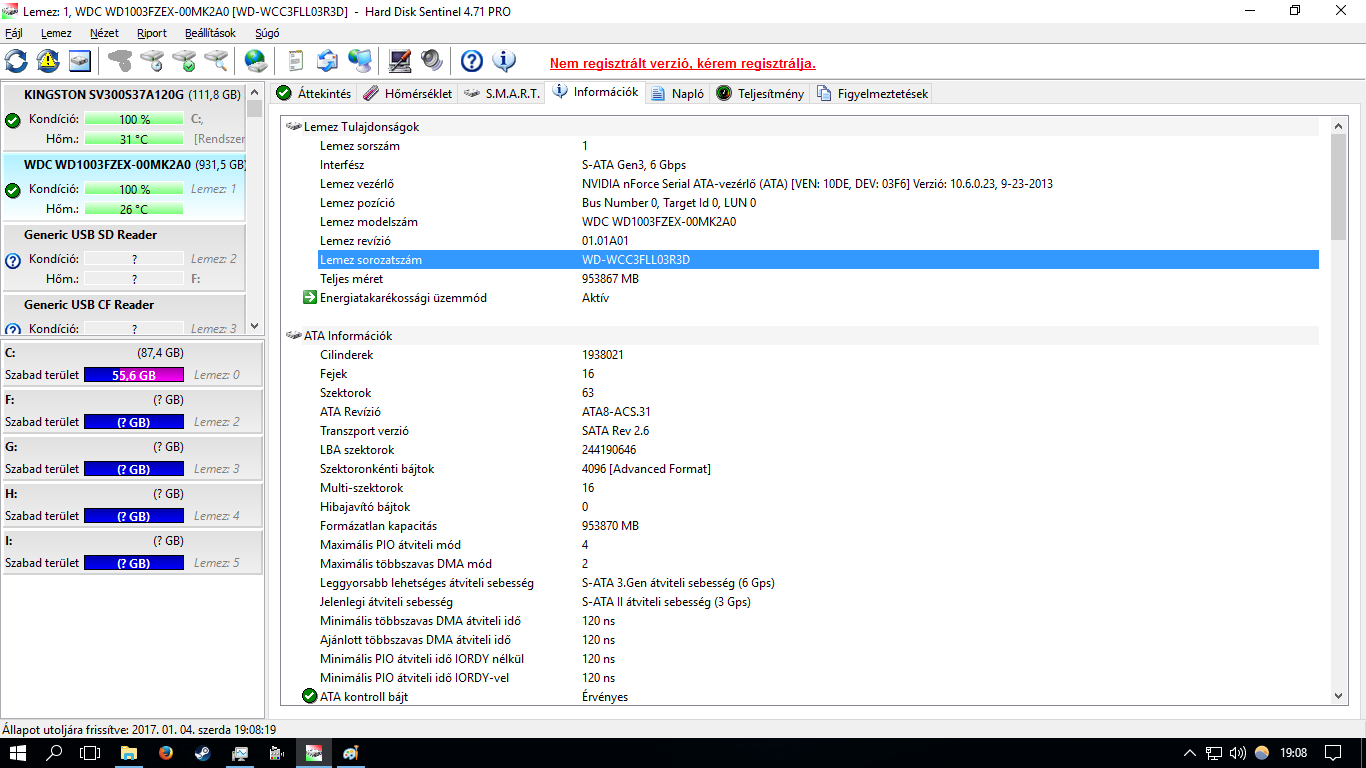Open the Beállítások menu

point(210,33)
